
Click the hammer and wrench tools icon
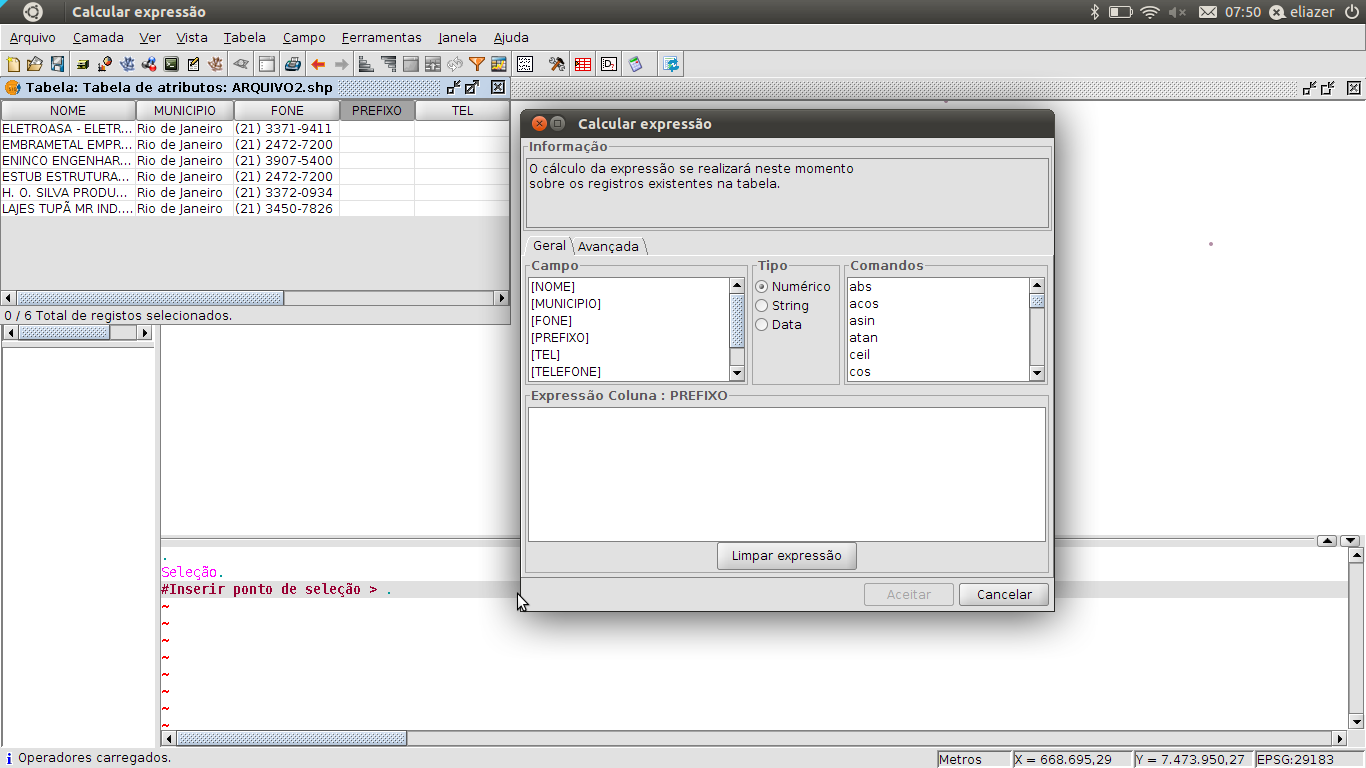point(557,65)
